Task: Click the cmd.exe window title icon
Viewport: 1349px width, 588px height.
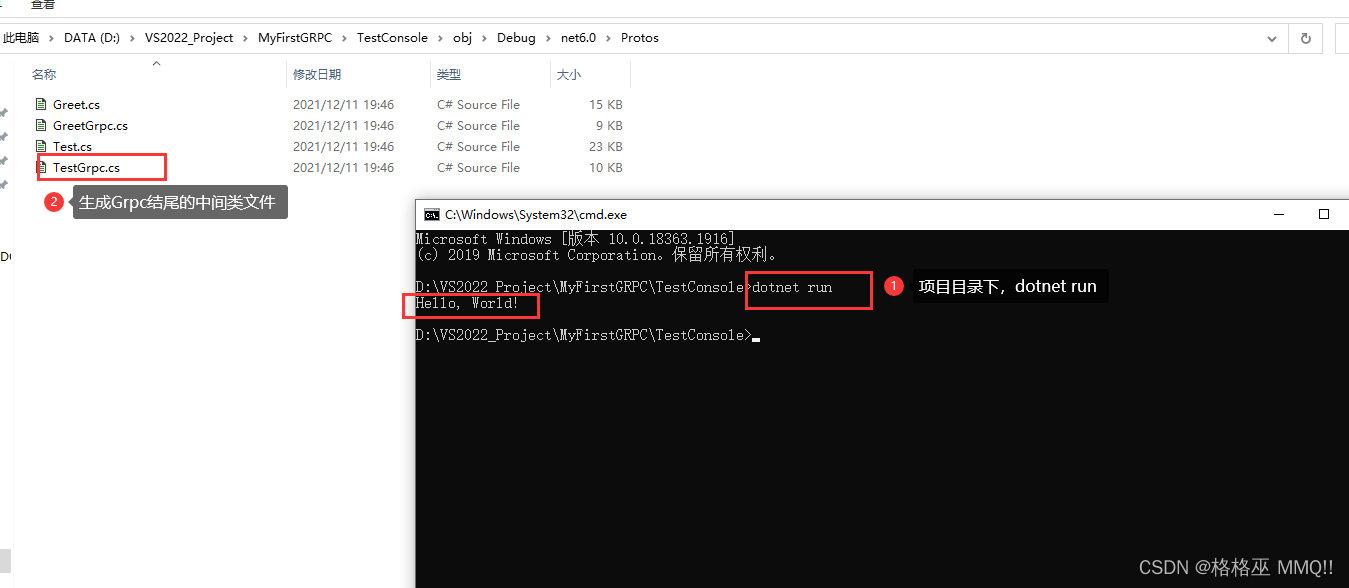Action: point(431,214)
